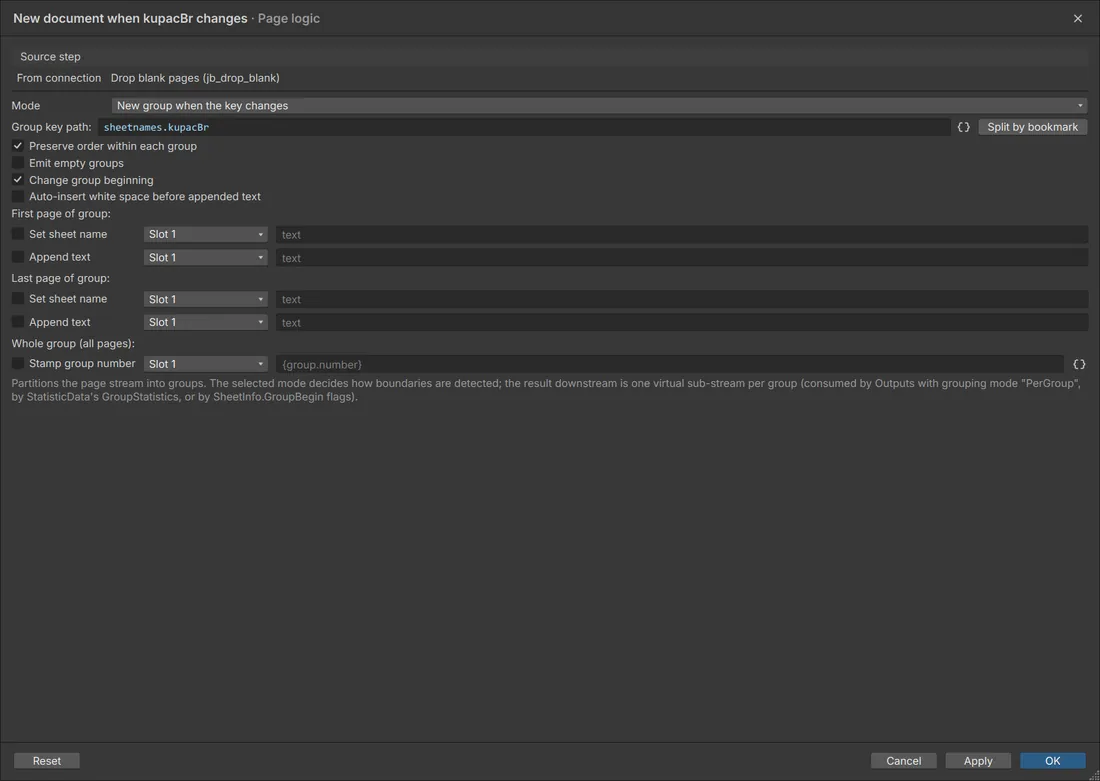Click First page Set sheet name text field
This screenshot has height=781, width=1100.
(682, 234)
